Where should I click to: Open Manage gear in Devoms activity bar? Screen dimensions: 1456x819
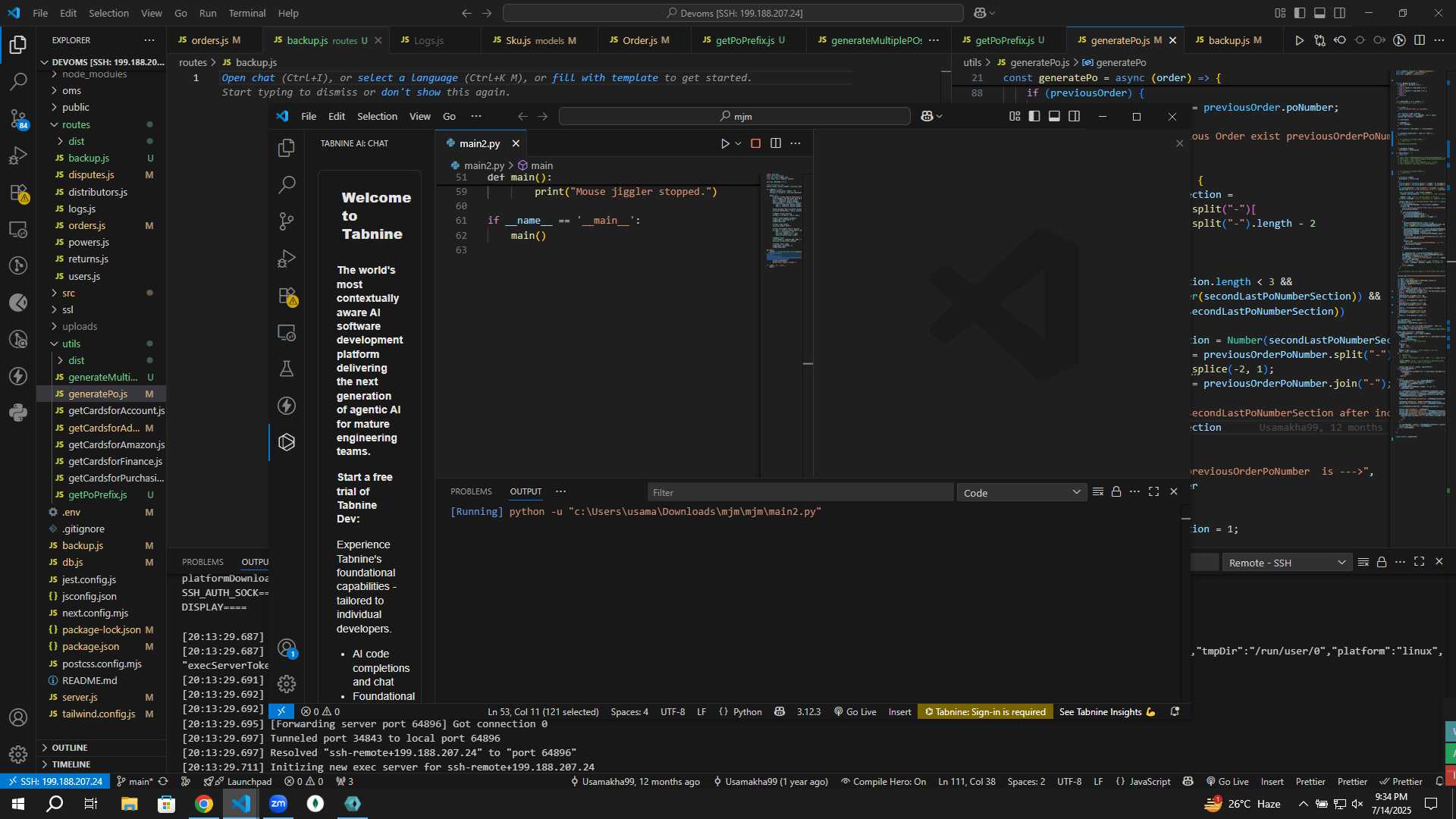click(x=18, y=755)
